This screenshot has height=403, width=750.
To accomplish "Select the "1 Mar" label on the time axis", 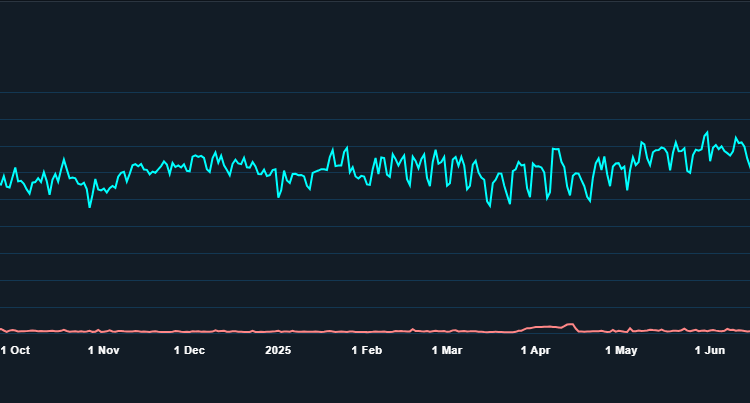I will point(447,350).
